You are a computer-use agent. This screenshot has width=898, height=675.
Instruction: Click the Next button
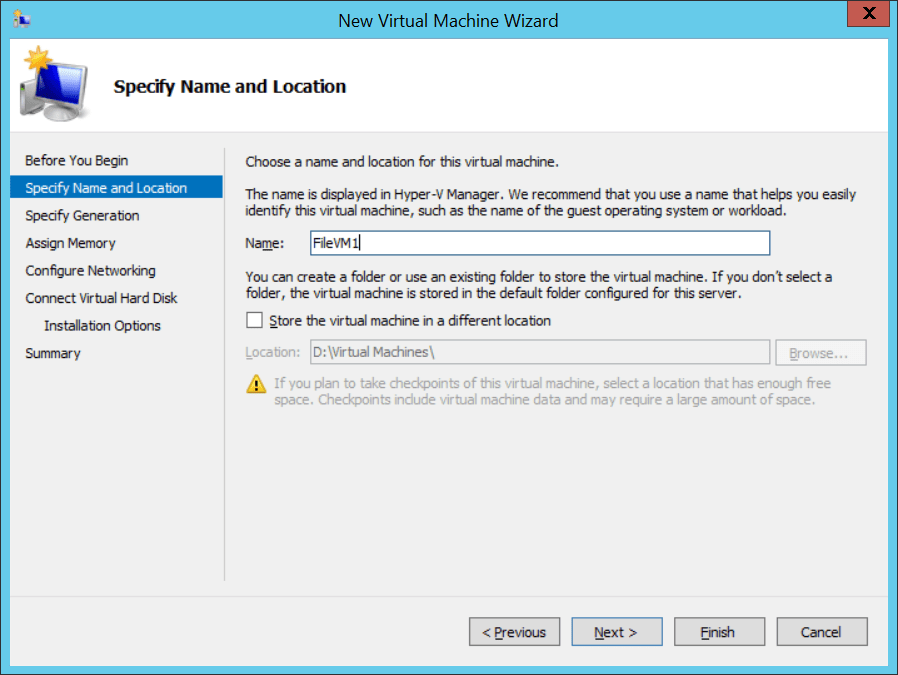pos(617,631)
